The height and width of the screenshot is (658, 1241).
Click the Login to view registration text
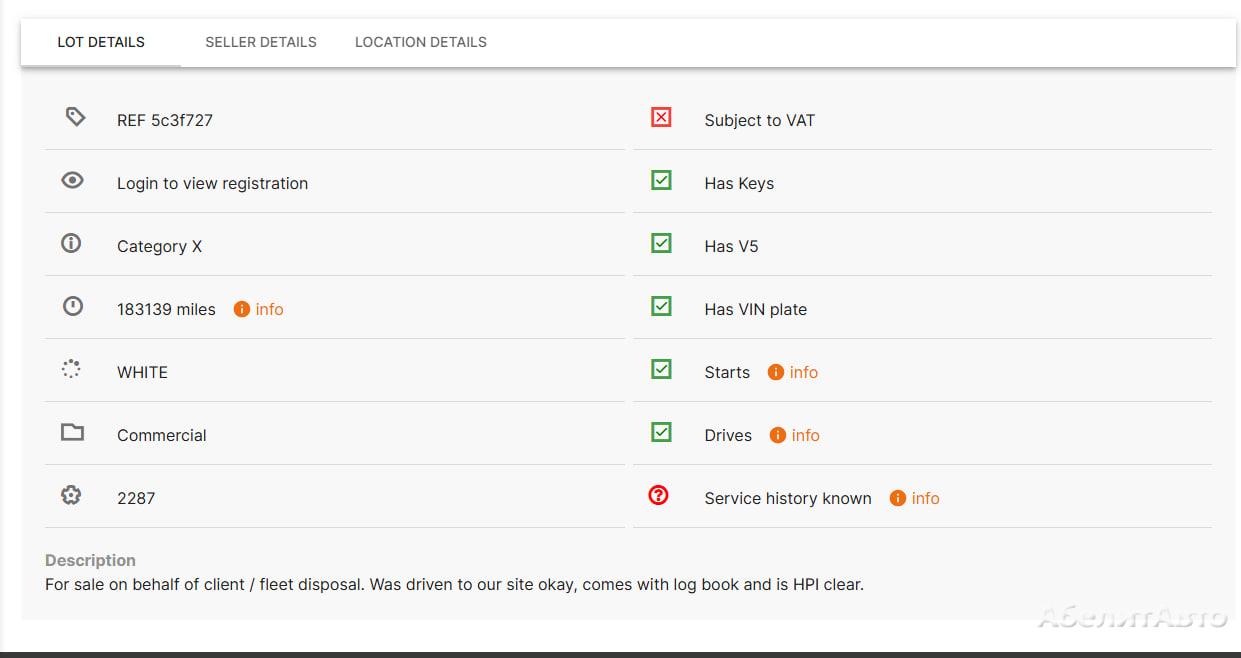[x=212, y=183]
